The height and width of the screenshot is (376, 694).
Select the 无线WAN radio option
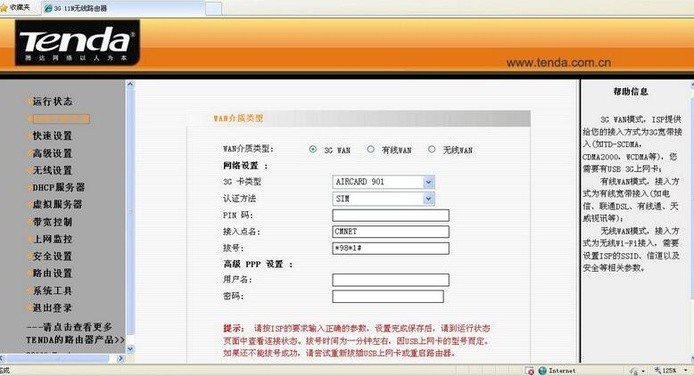(x=432, y=150)
